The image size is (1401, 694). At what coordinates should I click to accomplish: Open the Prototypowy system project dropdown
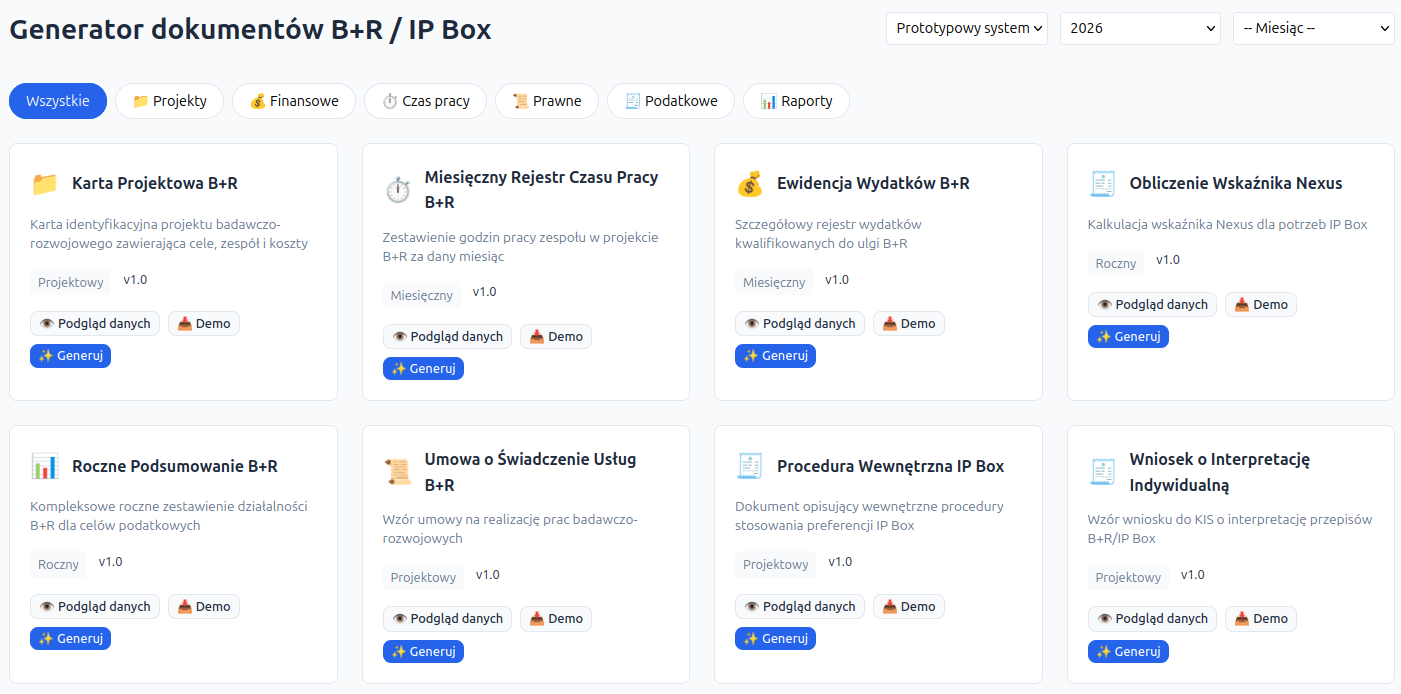click(x=966, y=28)
